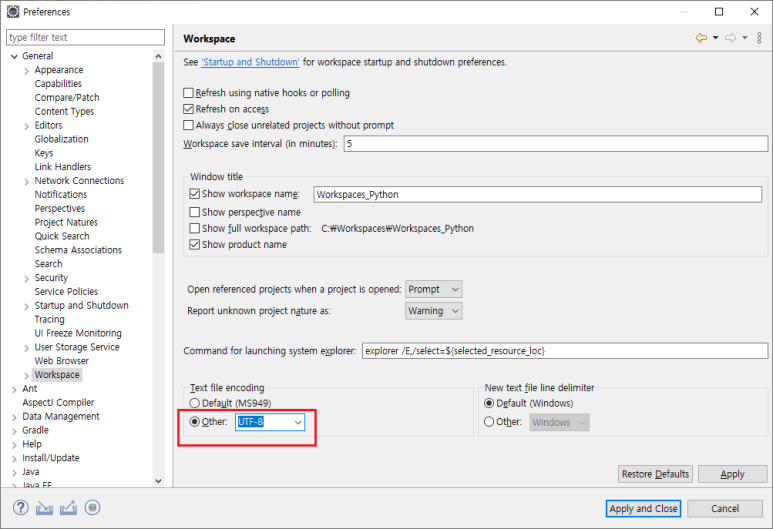Open the UTF-8 encoding combo box
This screenshot has height=529, width=773.
coord(298,423)
